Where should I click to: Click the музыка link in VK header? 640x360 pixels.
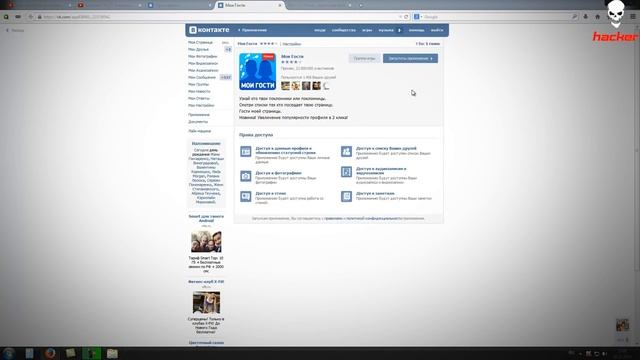tap(386, 30)
